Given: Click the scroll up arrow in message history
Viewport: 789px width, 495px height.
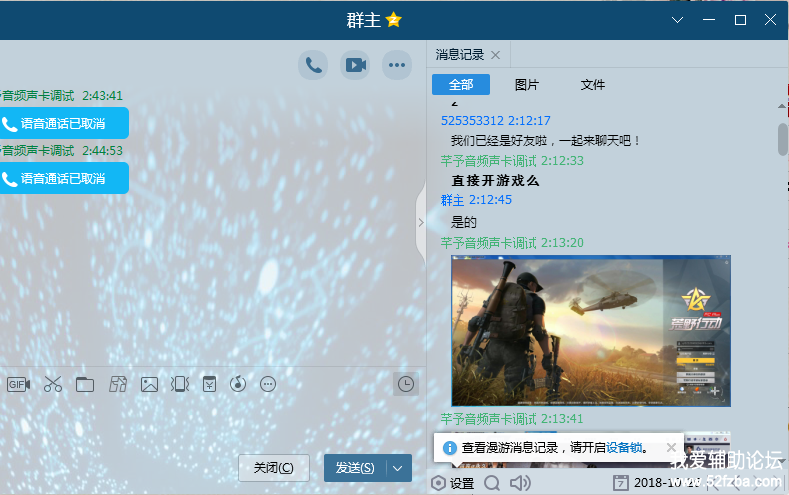Looking at the screenshot, I should (x=782, y=106).
